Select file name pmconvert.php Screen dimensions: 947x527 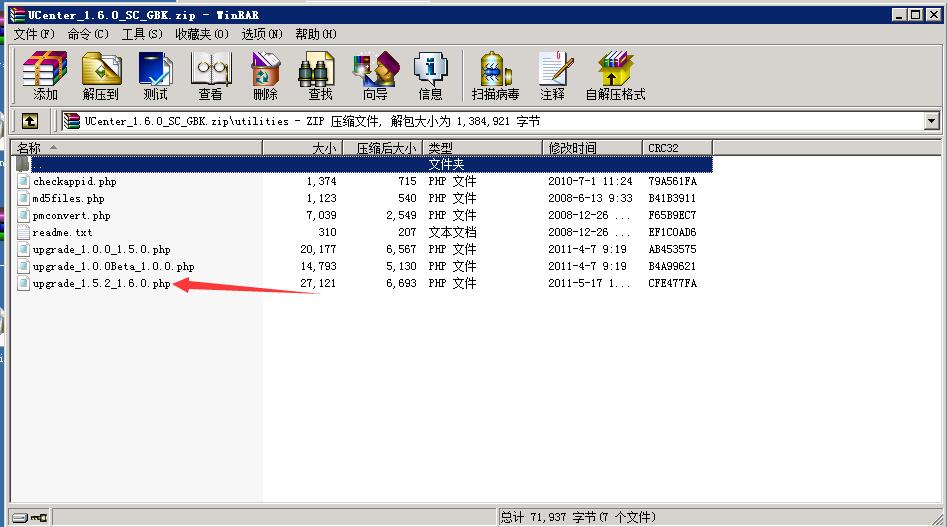[71, 215]
